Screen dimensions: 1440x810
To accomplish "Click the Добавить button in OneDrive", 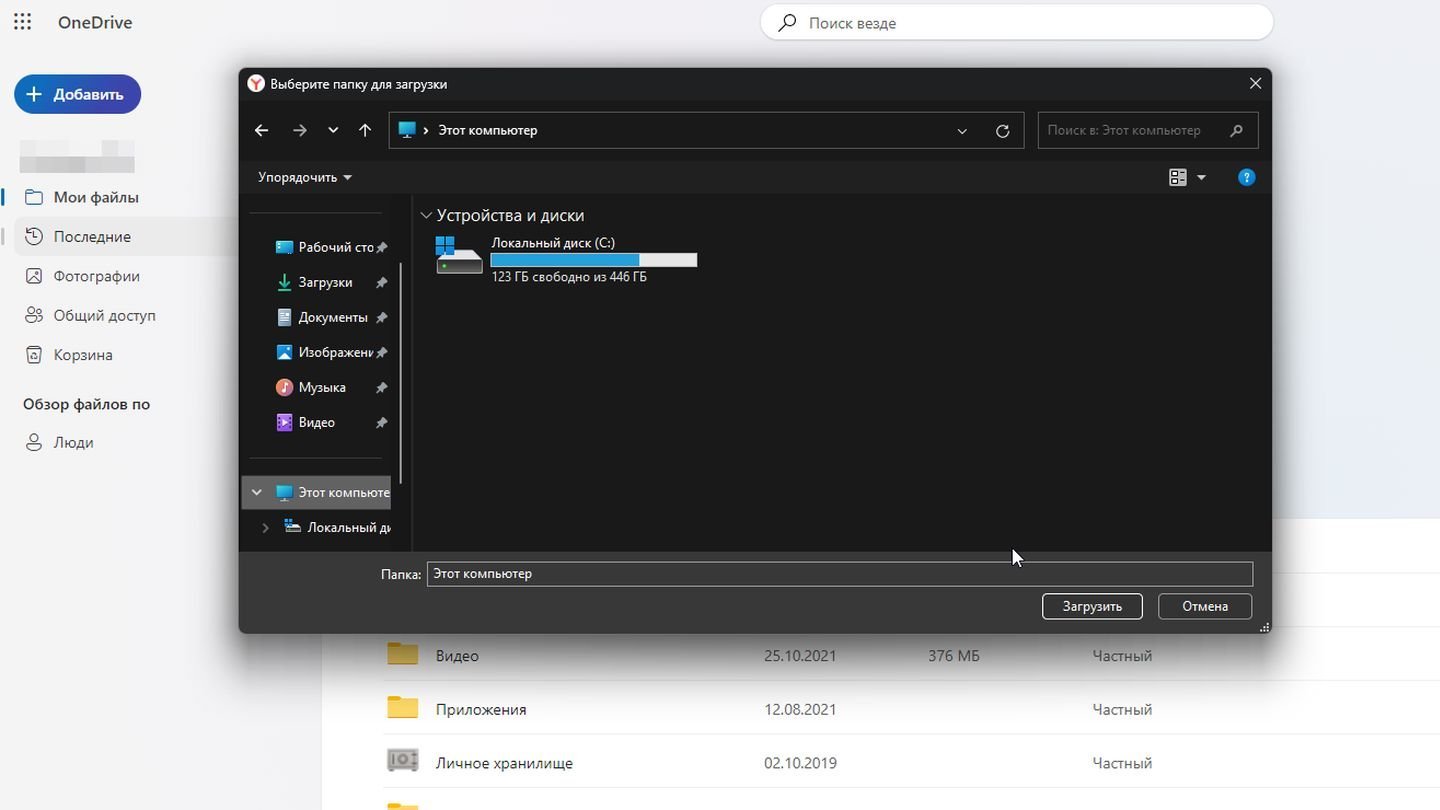I will pos(77,94).
